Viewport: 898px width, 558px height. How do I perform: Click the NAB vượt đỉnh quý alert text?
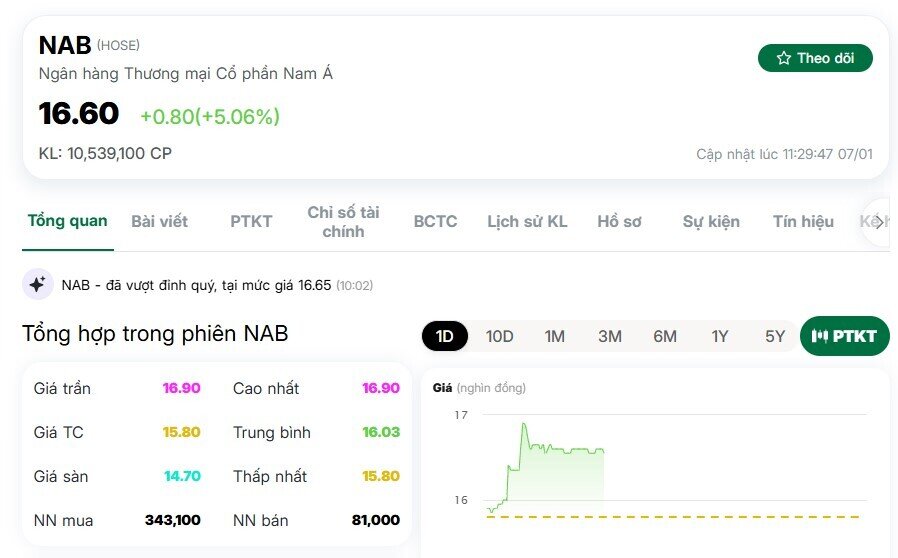217,285
